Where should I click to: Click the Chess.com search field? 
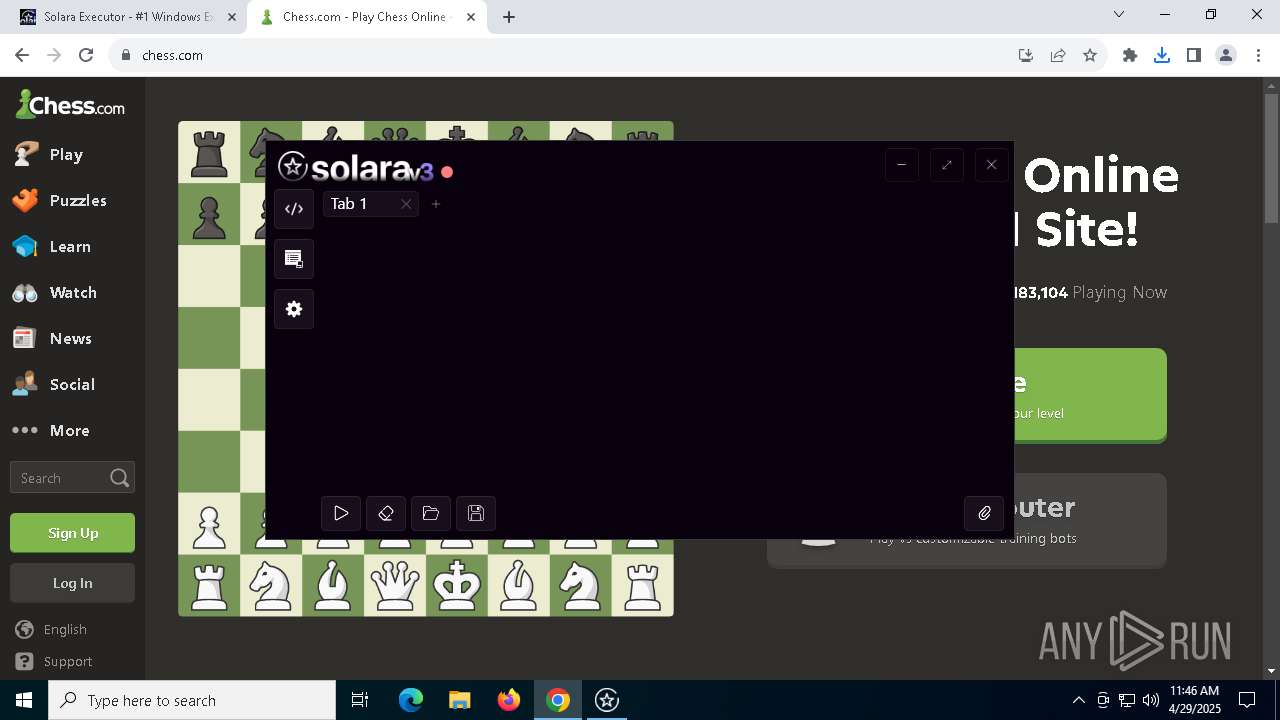(72, 478)
